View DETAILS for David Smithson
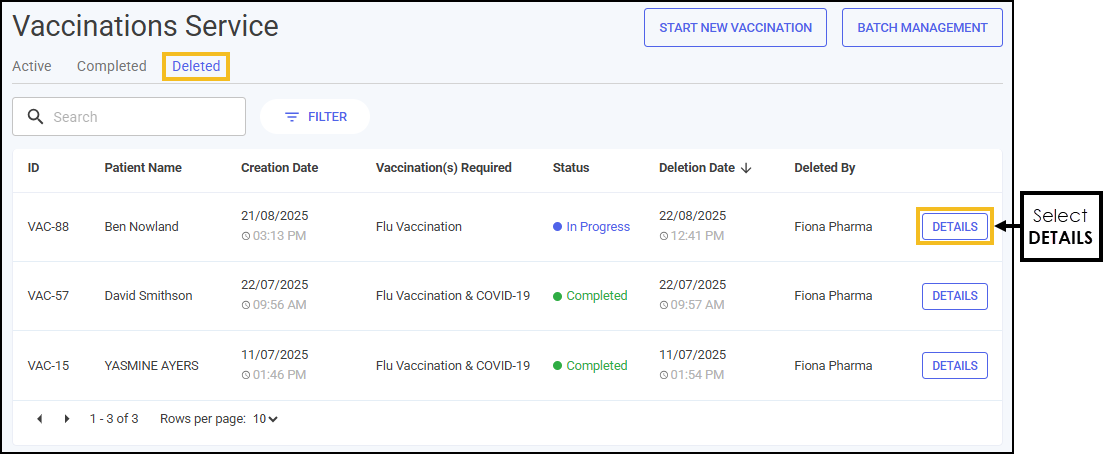 (x=955, y=296)
